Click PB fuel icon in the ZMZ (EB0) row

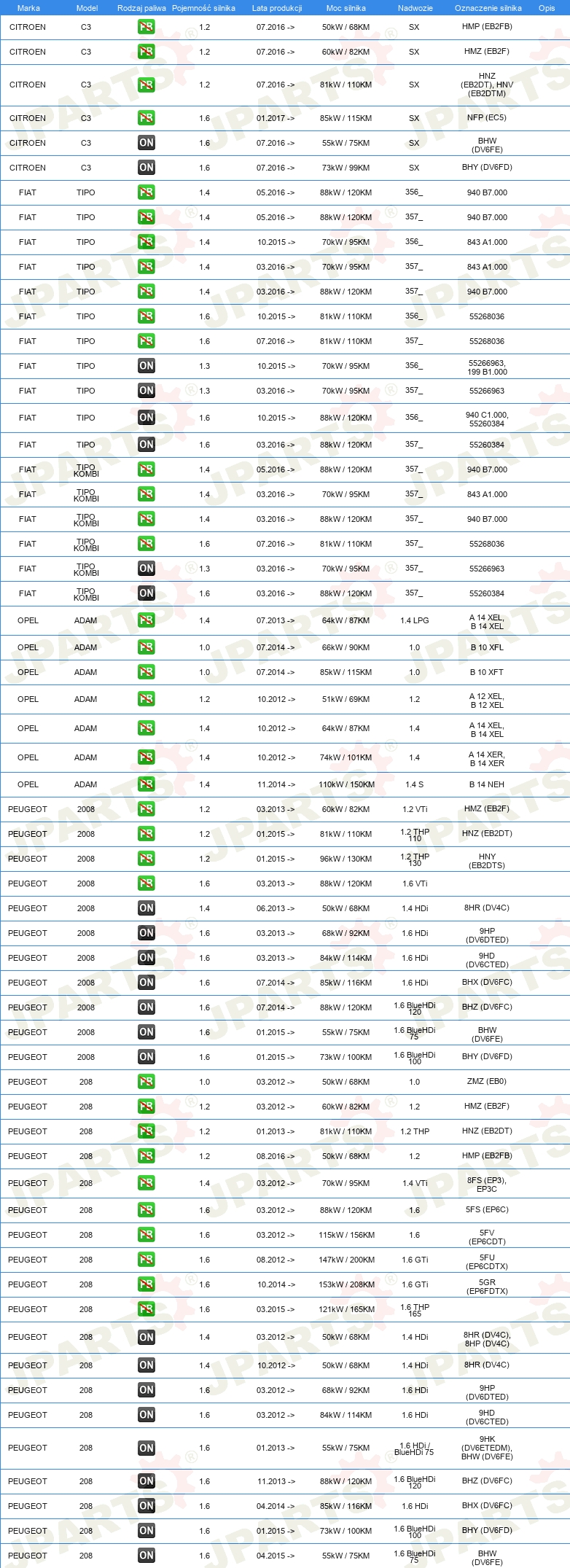coord(147,1082)
